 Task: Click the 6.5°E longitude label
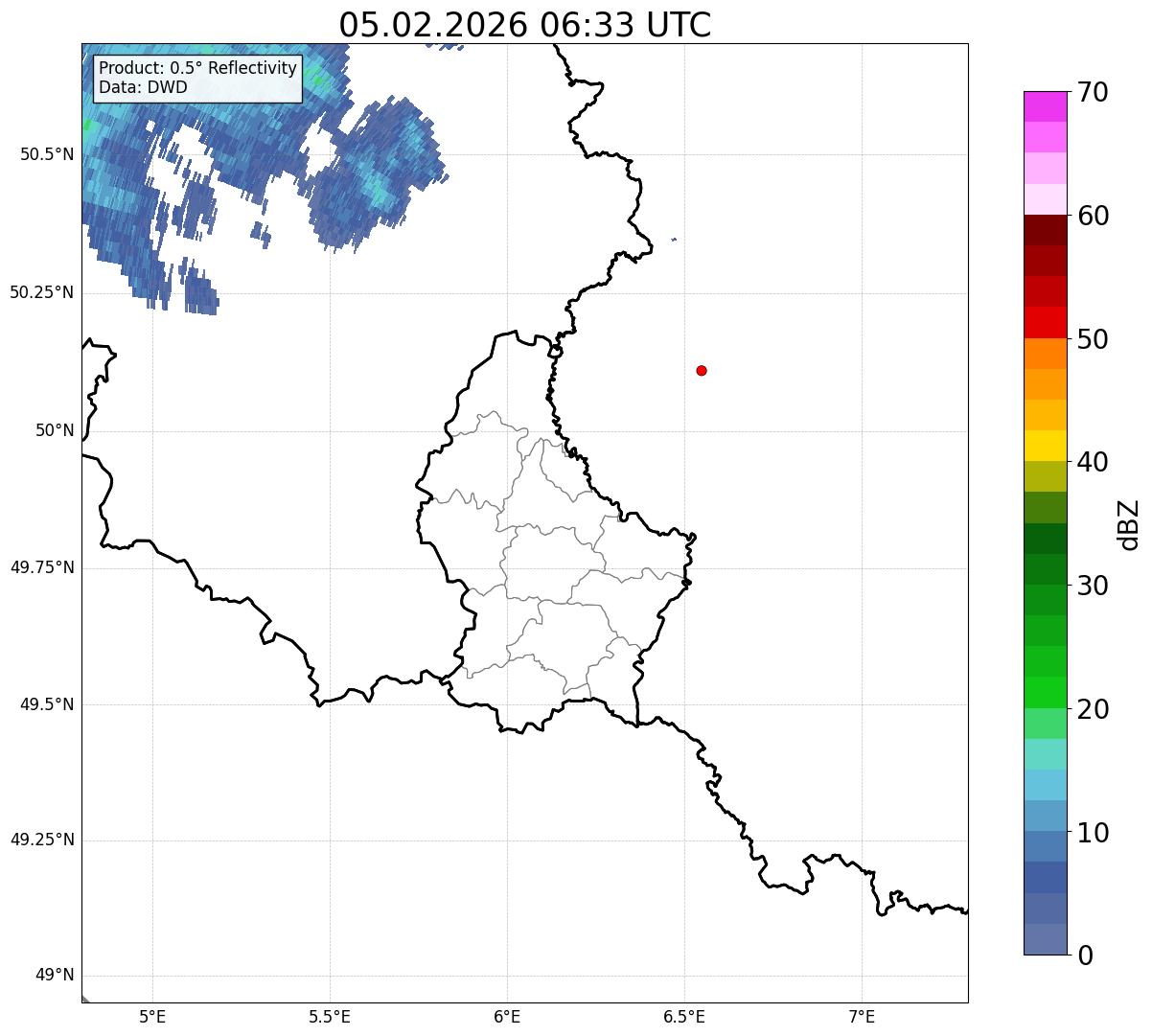(684, 1017)
